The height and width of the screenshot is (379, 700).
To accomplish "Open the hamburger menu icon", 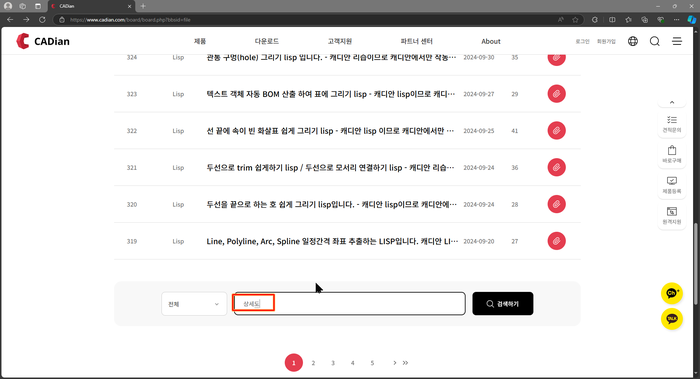I will [677, 41].
